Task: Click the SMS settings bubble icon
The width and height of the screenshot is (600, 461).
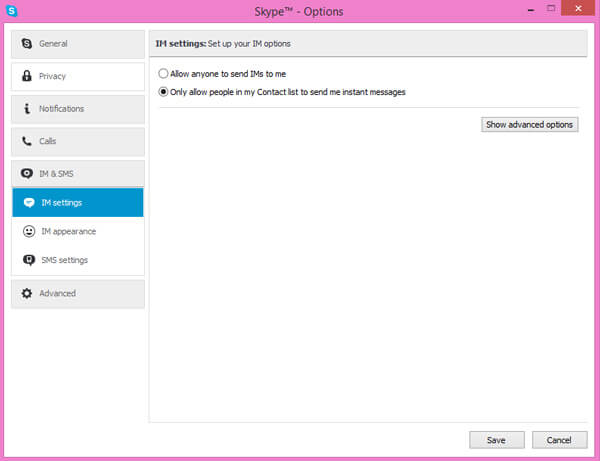Action: [29, 260]
